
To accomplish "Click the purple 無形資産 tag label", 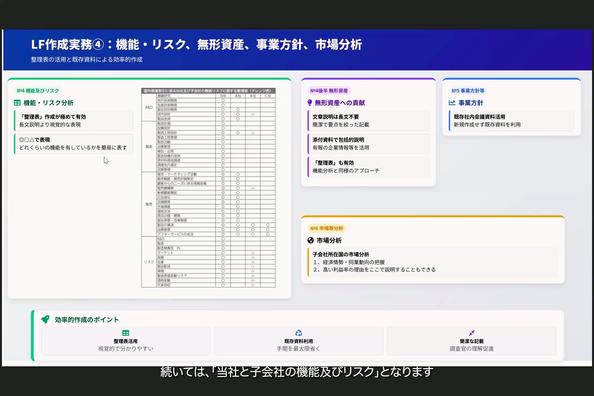I will [329, 91].
